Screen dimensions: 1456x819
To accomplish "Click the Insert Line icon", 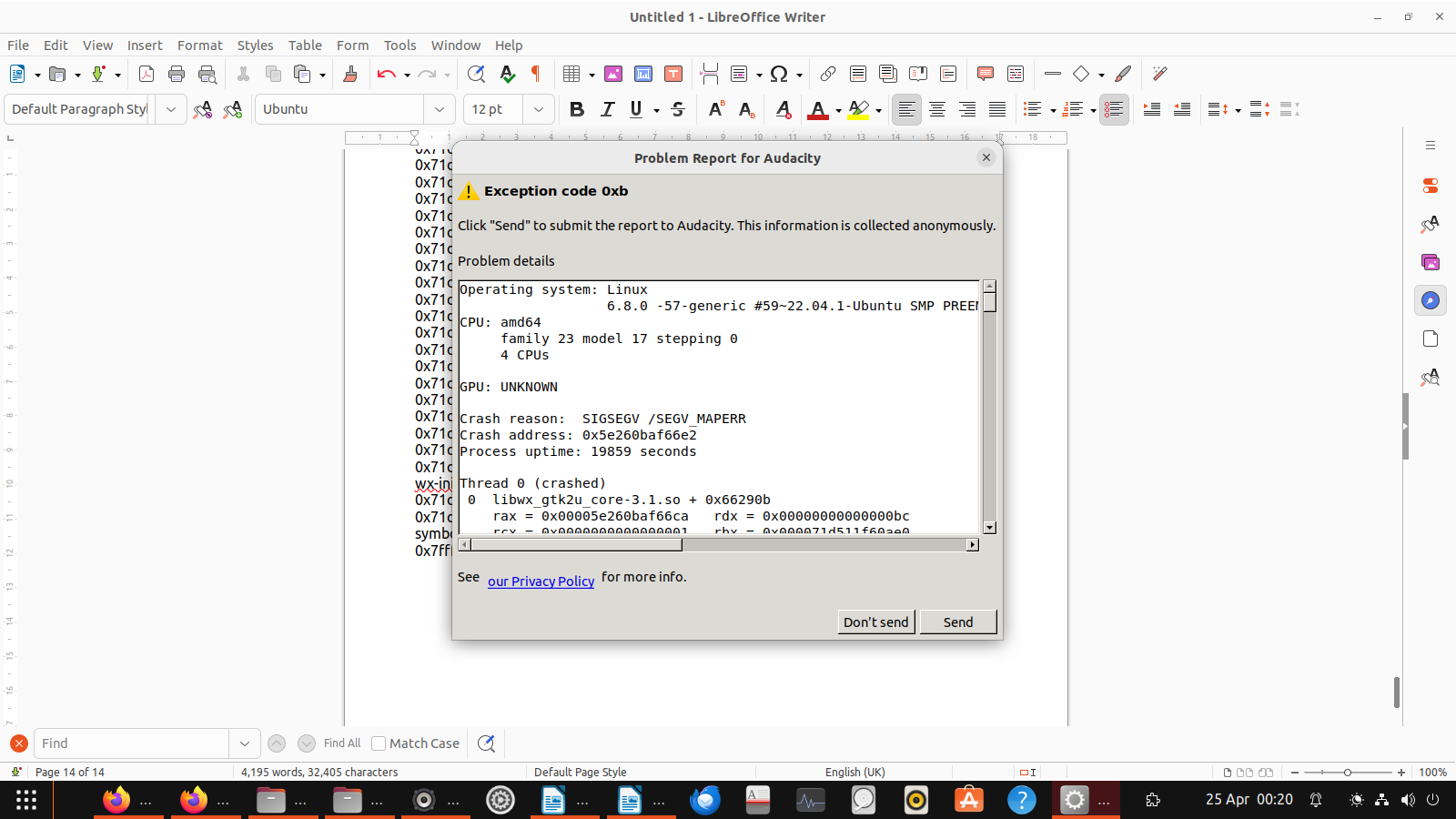I will [1053, 74].
